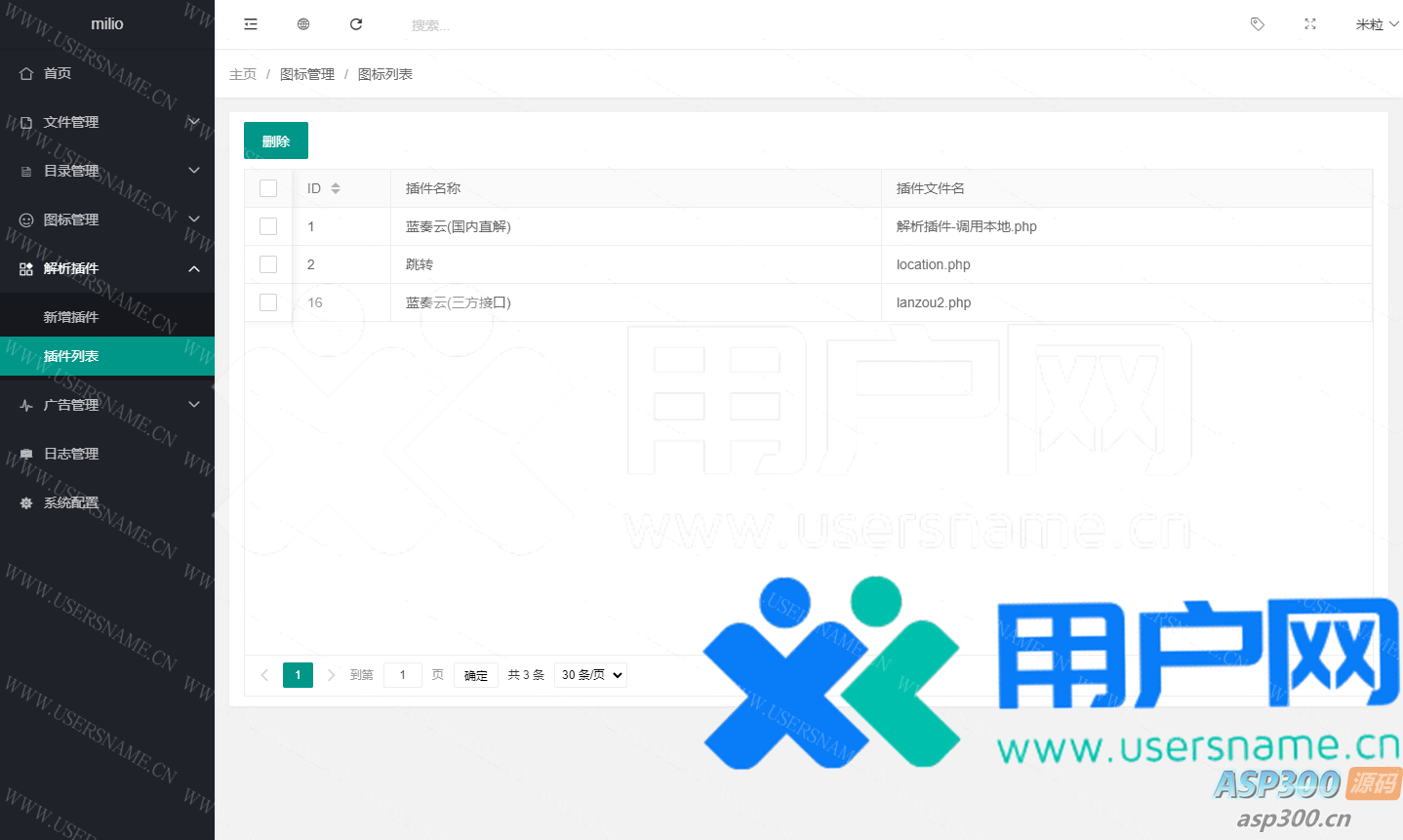Go to 首页 in the sidebar
1403x840 pixels.
58,73
